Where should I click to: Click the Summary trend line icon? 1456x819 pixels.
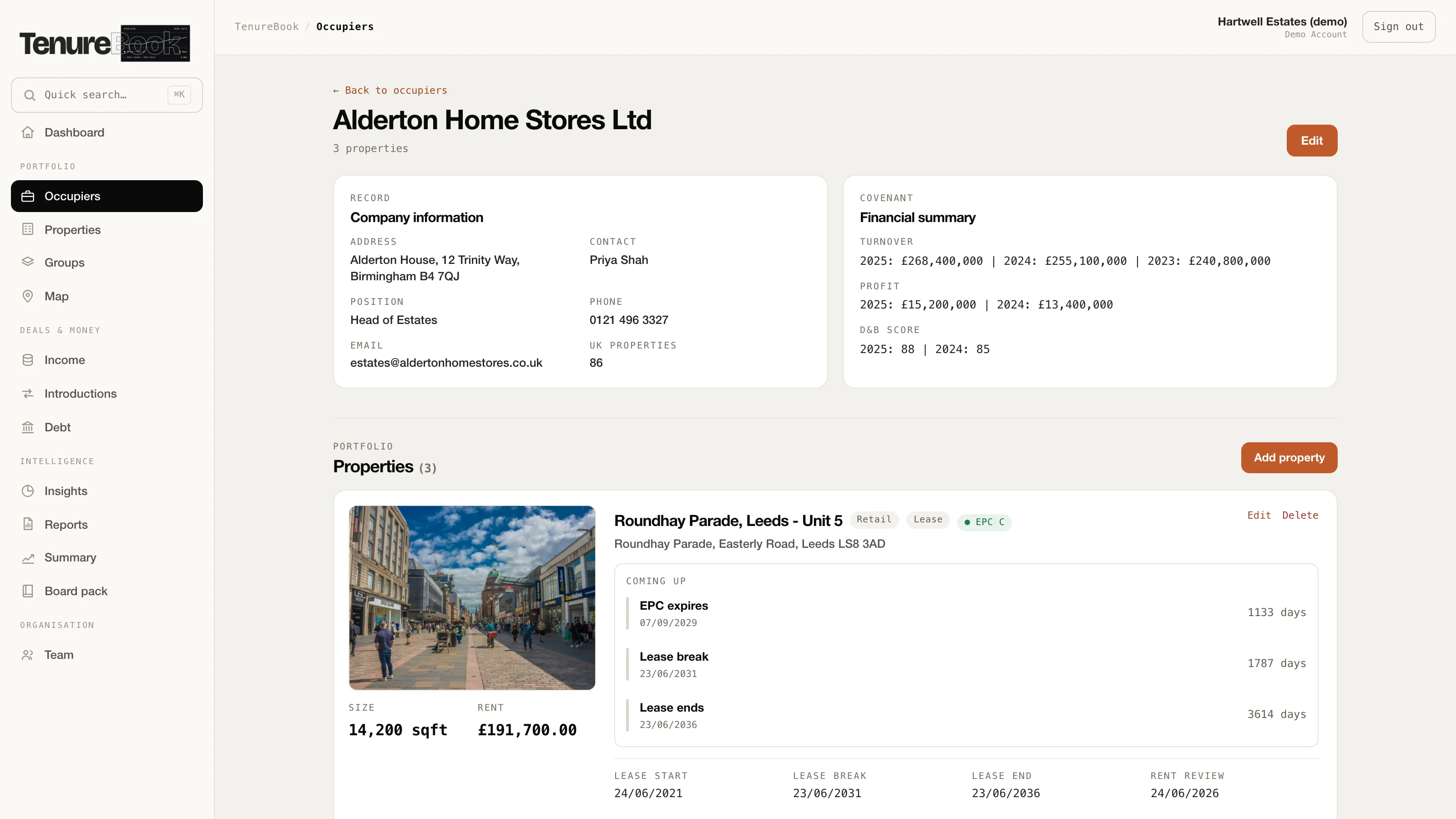point(28,558)
